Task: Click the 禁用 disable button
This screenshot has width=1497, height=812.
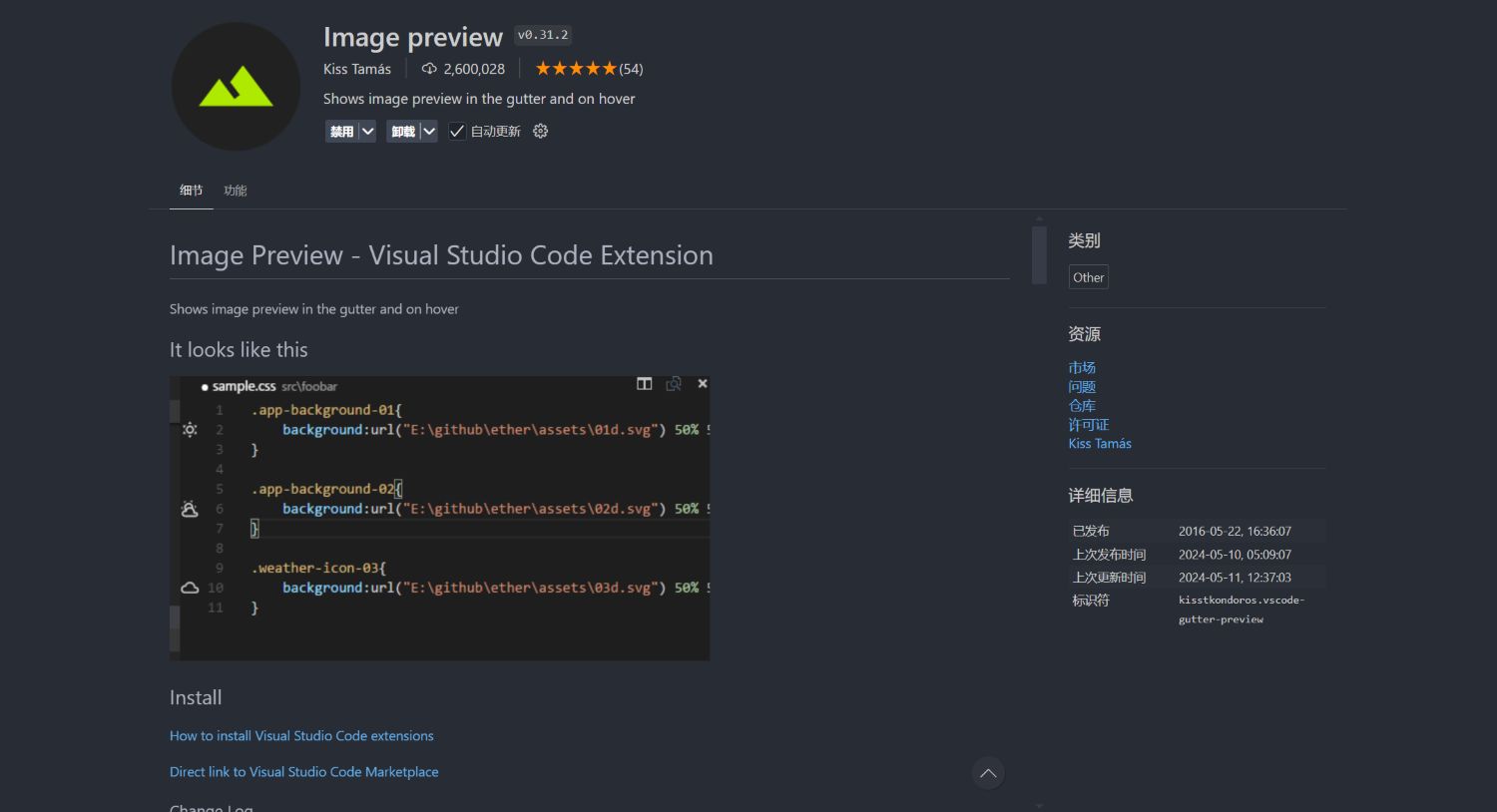Action: pyautogui.click(x=341, y=131)
